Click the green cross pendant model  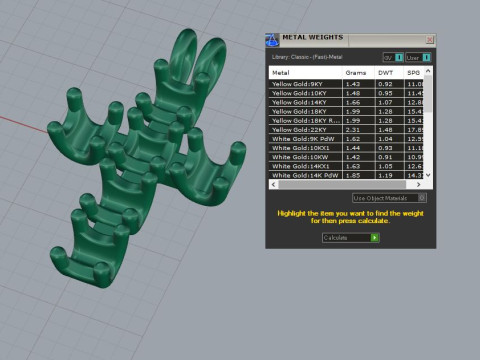[147, 157]
